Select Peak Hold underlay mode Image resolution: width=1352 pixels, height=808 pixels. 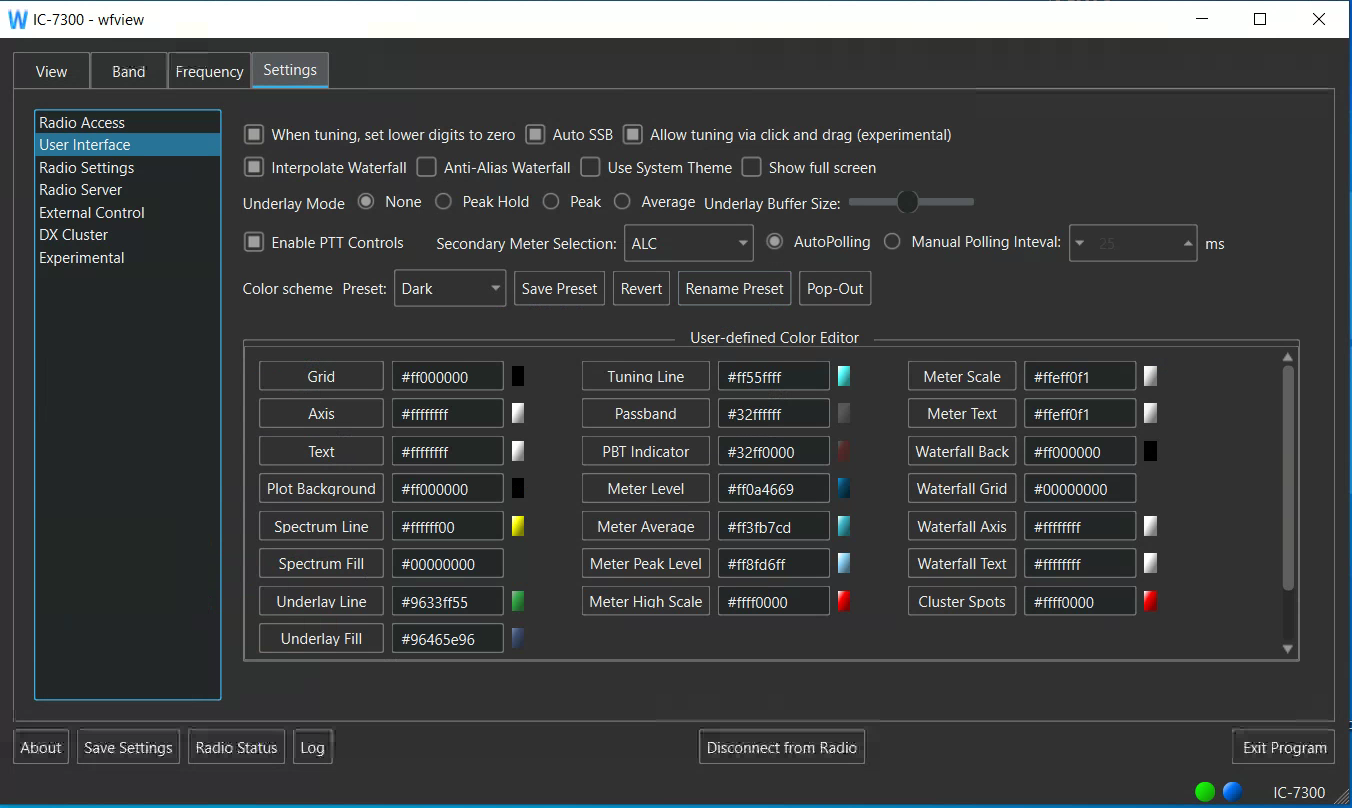pos(443,201)
